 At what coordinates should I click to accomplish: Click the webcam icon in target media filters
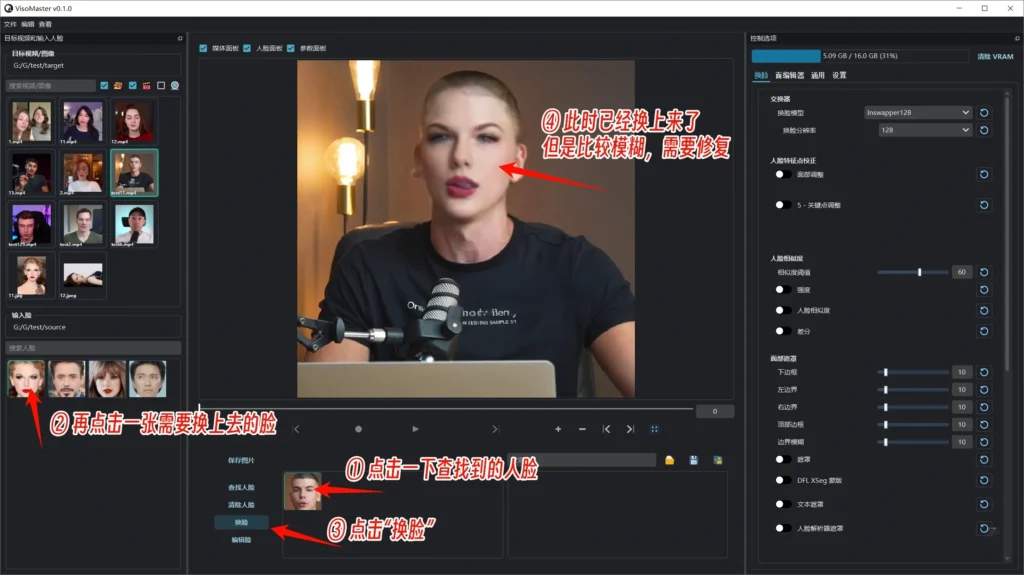click(x=174, y=86)
